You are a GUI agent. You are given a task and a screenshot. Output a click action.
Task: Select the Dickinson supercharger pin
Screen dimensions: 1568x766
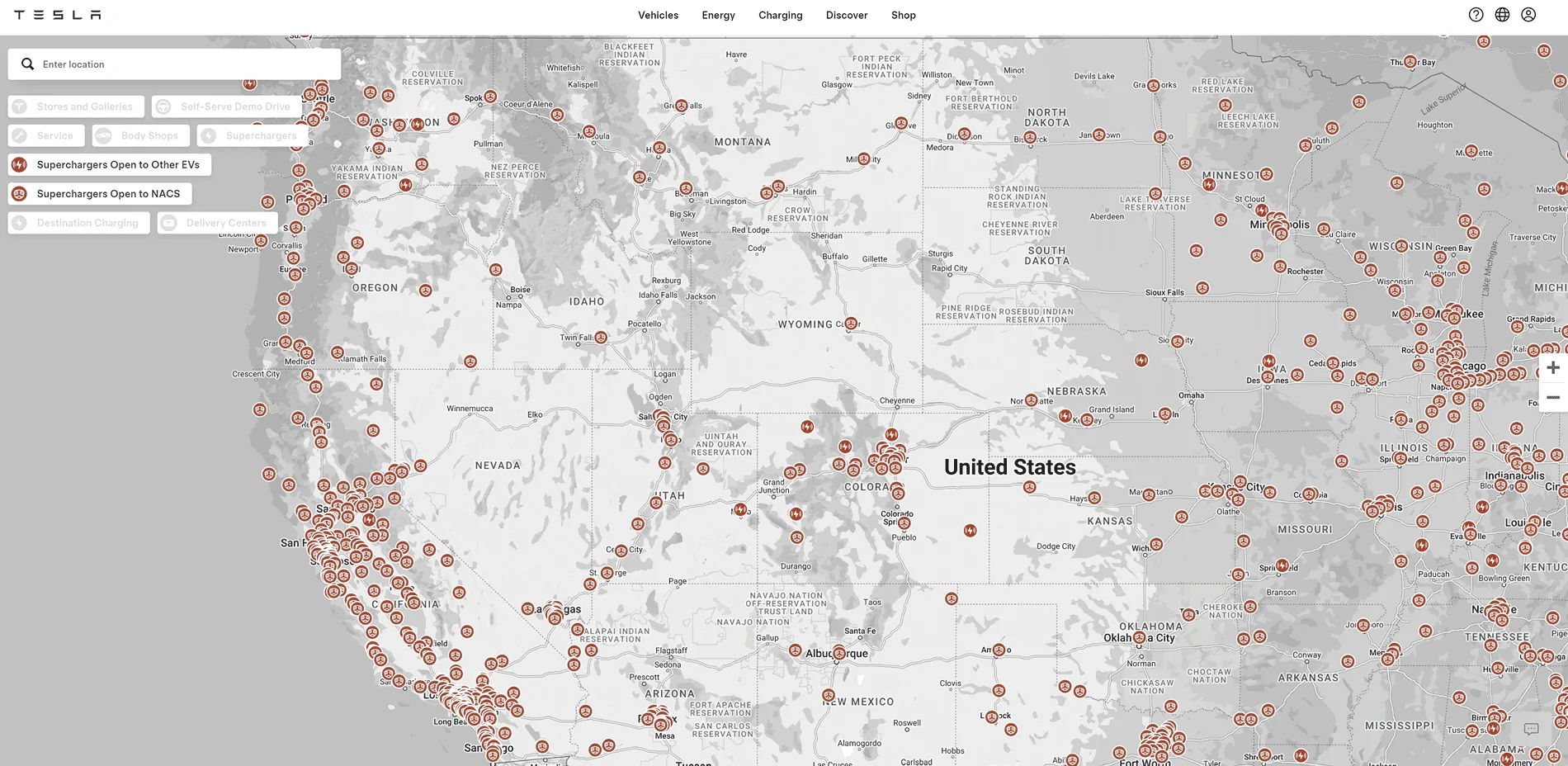964,134
